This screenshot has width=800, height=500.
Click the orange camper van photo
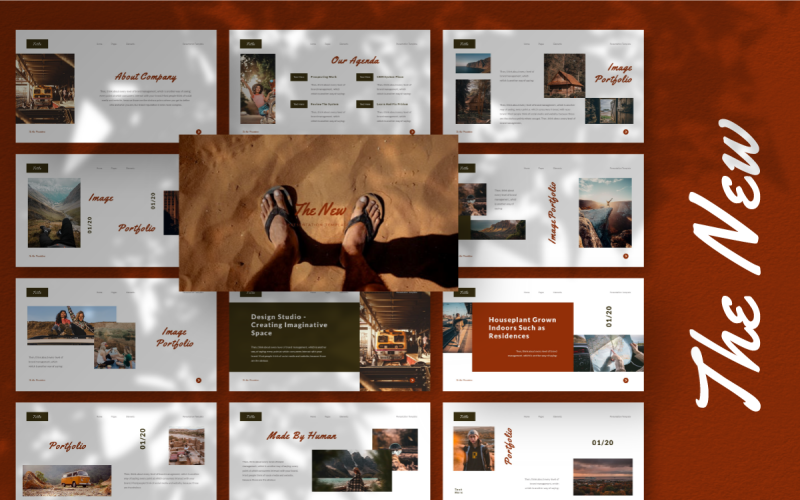click(x=67, y=480)
